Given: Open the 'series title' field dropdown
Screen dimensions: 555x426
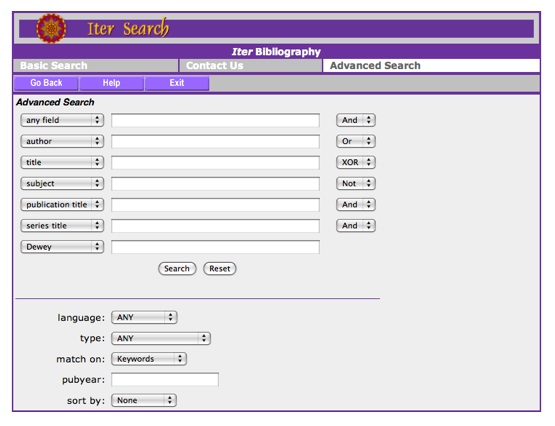Looking at the screenshot, I should click(62, 226).
